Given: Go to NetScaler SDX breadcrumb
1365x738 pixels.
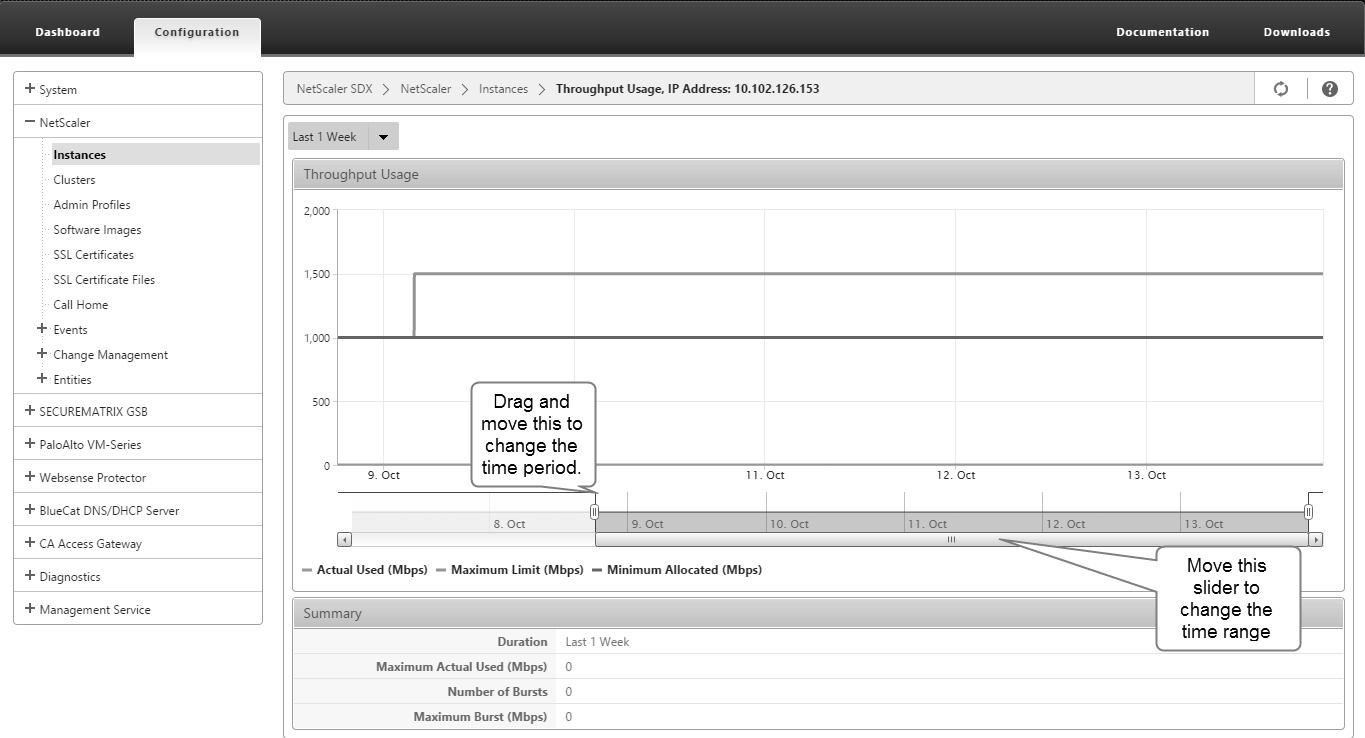Looking at the screenshot, I should coord(334,89).
